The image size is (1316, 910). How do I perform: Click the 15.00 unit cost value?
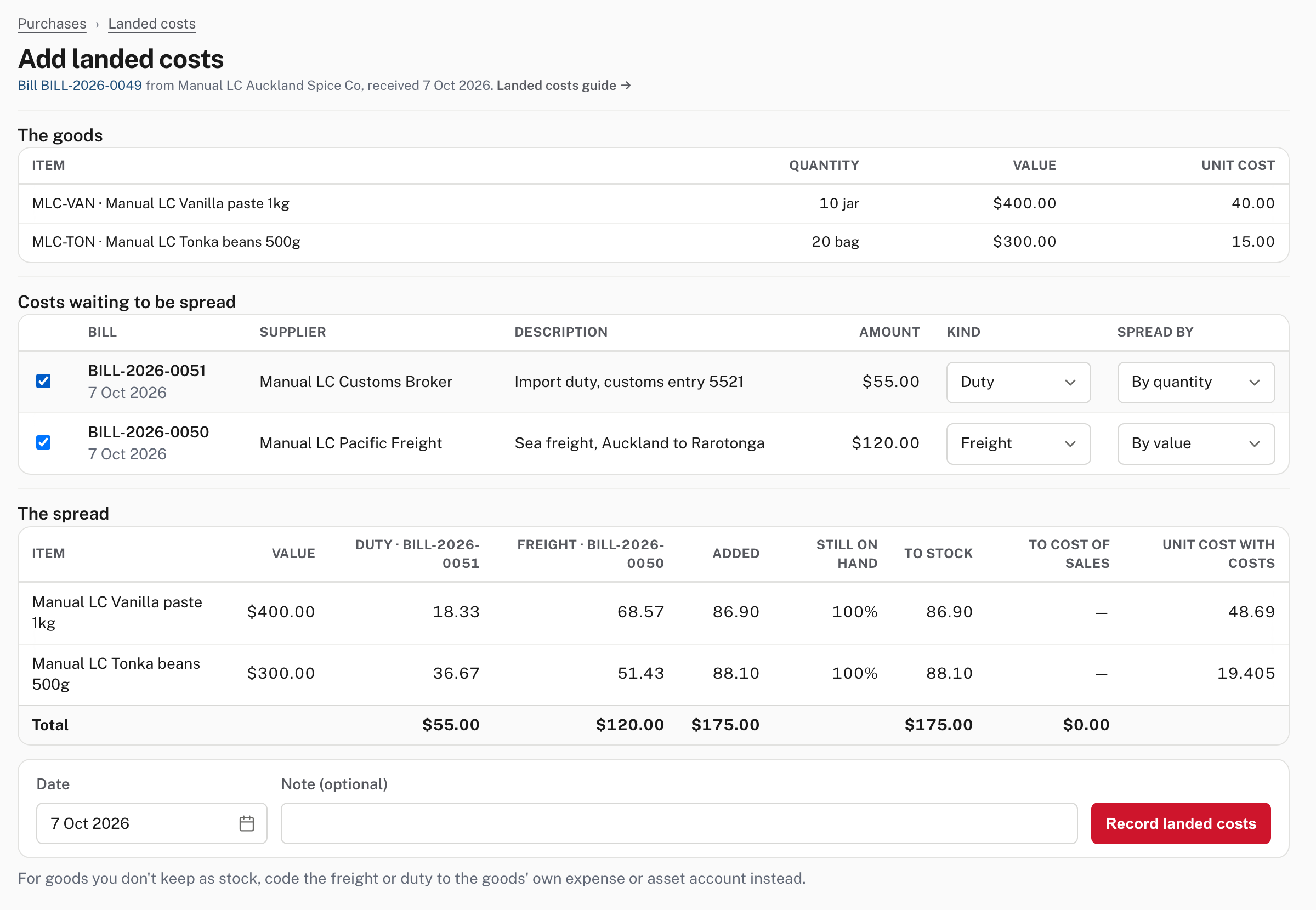1253,242
